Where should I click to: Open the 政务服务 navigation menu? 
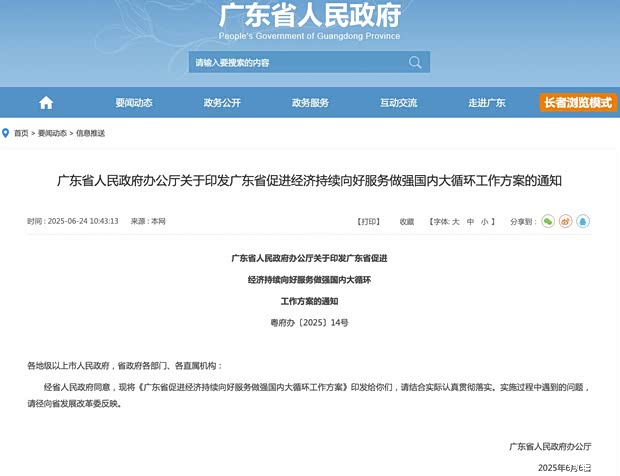(310, 103)
